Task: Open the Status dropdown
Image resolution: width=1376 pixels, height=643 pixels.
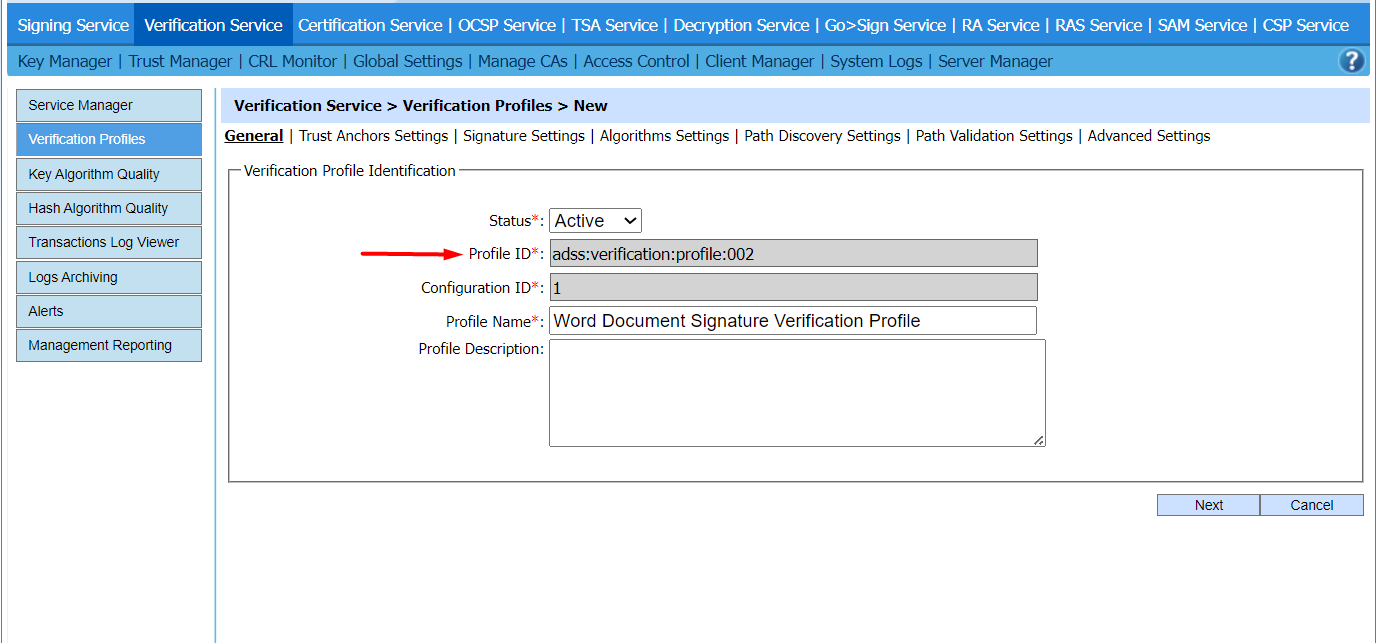Action: [x=595, y=221]
